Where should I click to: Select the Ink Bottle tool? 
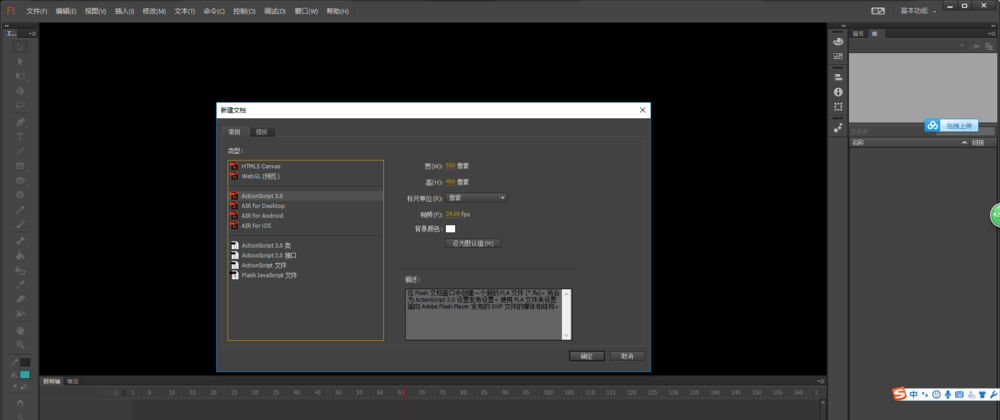pos(20,270)
